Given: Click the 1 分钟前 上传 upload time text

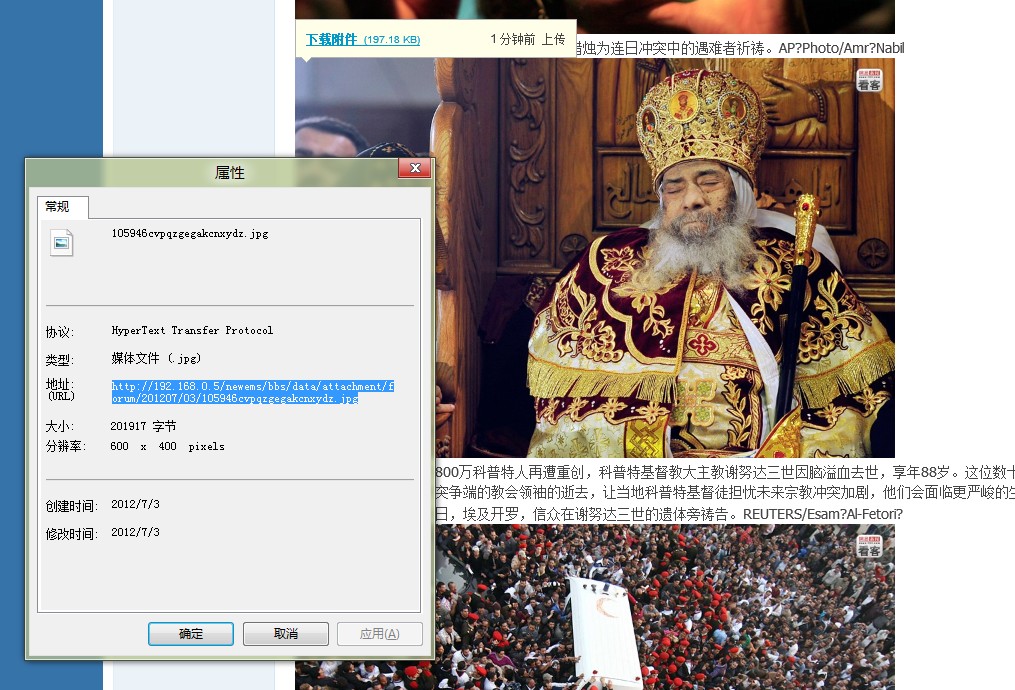Looking at the screenshot, I should pyautogui.click(x=528, y=39).
